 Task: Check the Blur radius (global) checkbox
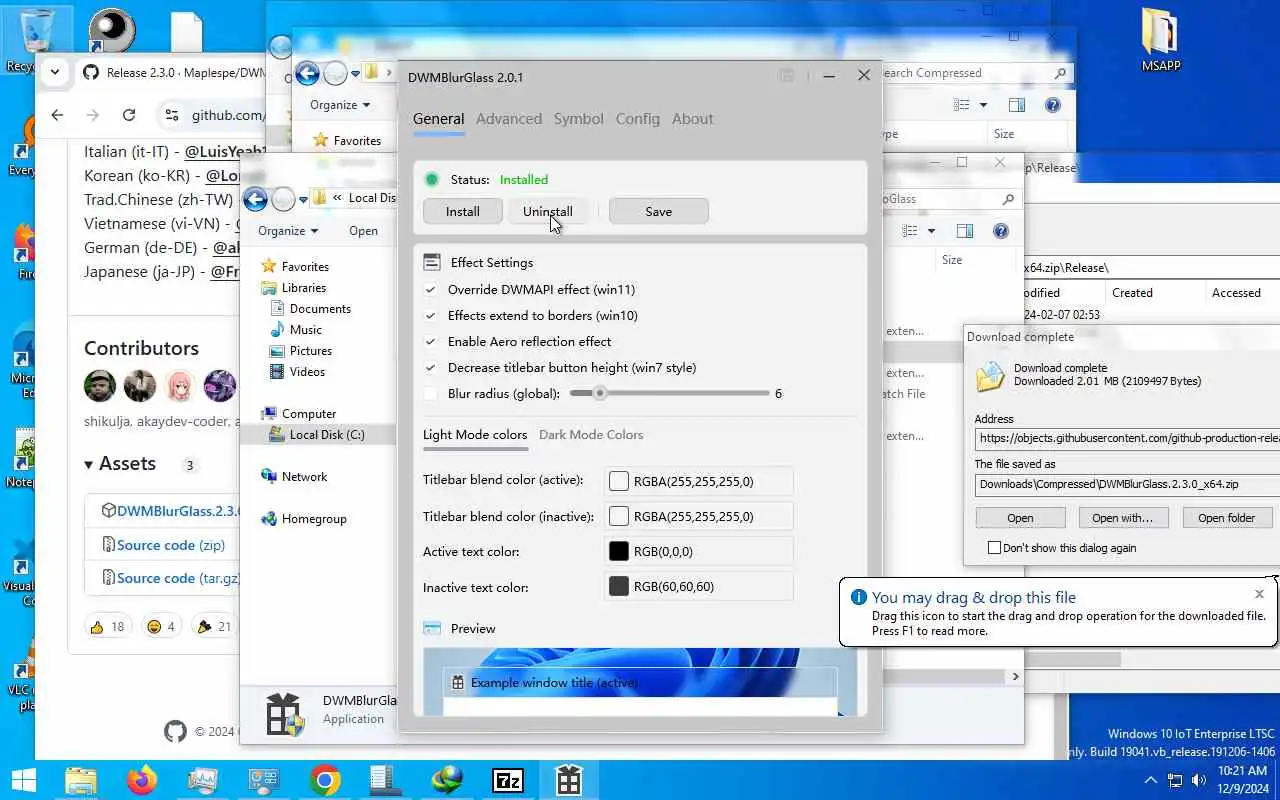pos(430,394)
